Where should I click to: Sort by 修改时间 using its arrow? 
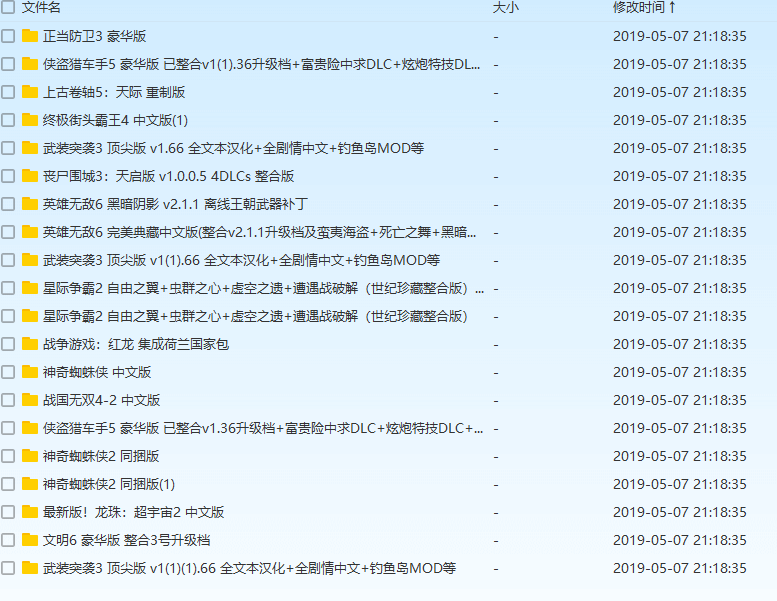[x=672, y=7]
